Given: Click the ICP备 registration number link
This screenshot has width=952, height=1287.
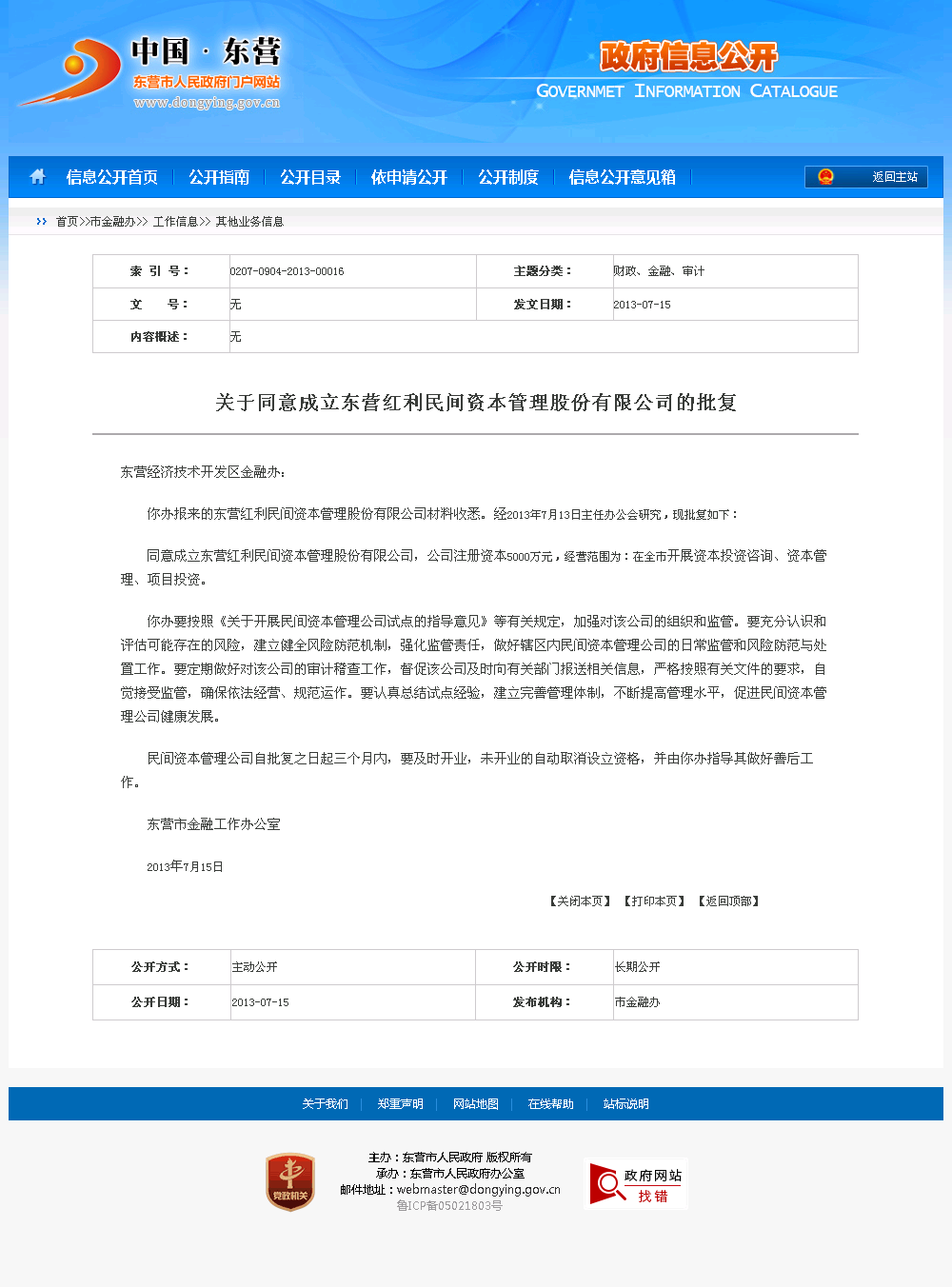Looking at the screenshot, I should pyautogui.click(x=449, y=1206).
